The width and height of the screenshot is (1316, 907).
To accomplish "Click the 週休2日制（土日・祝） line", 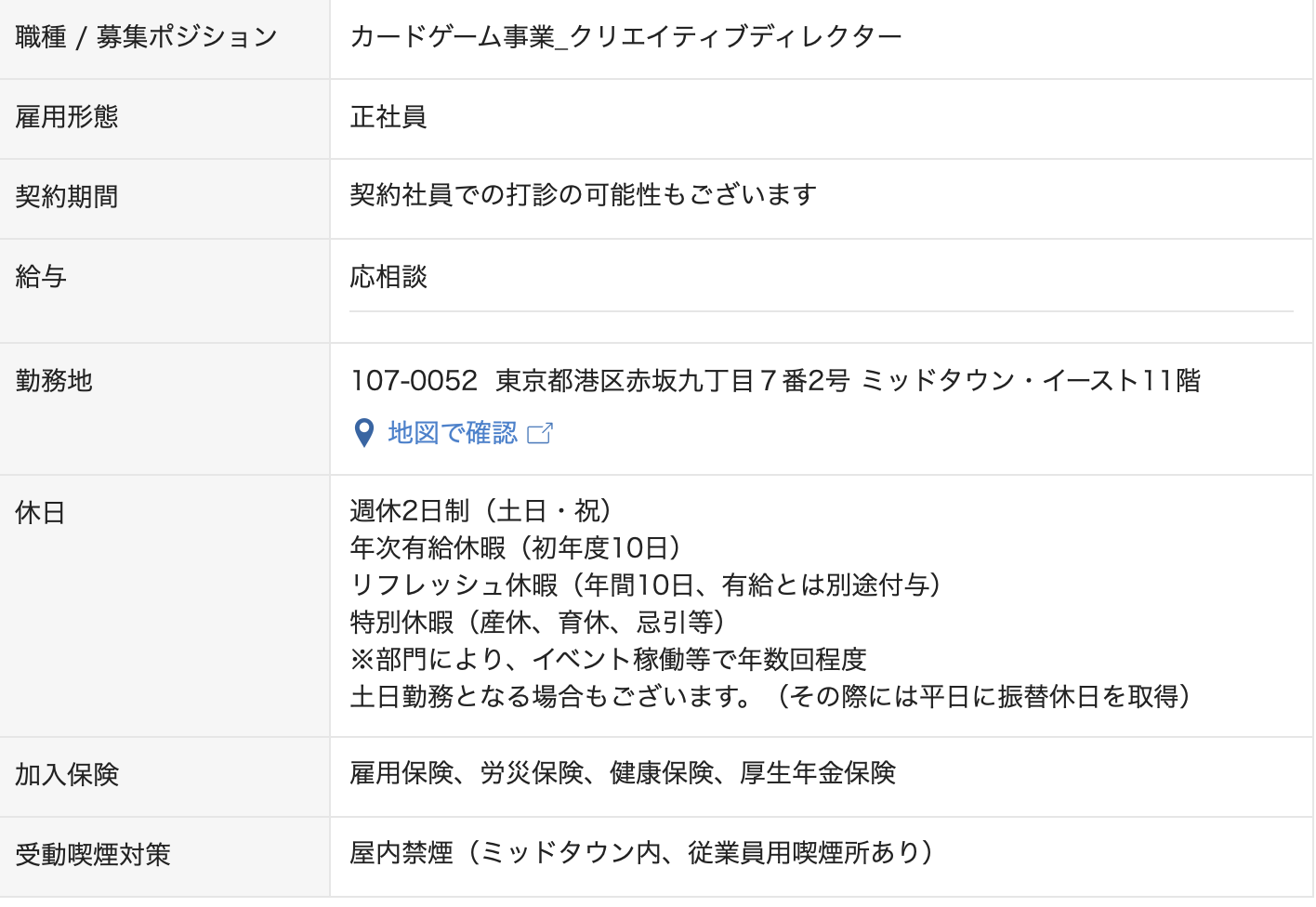I will (480, 511).
